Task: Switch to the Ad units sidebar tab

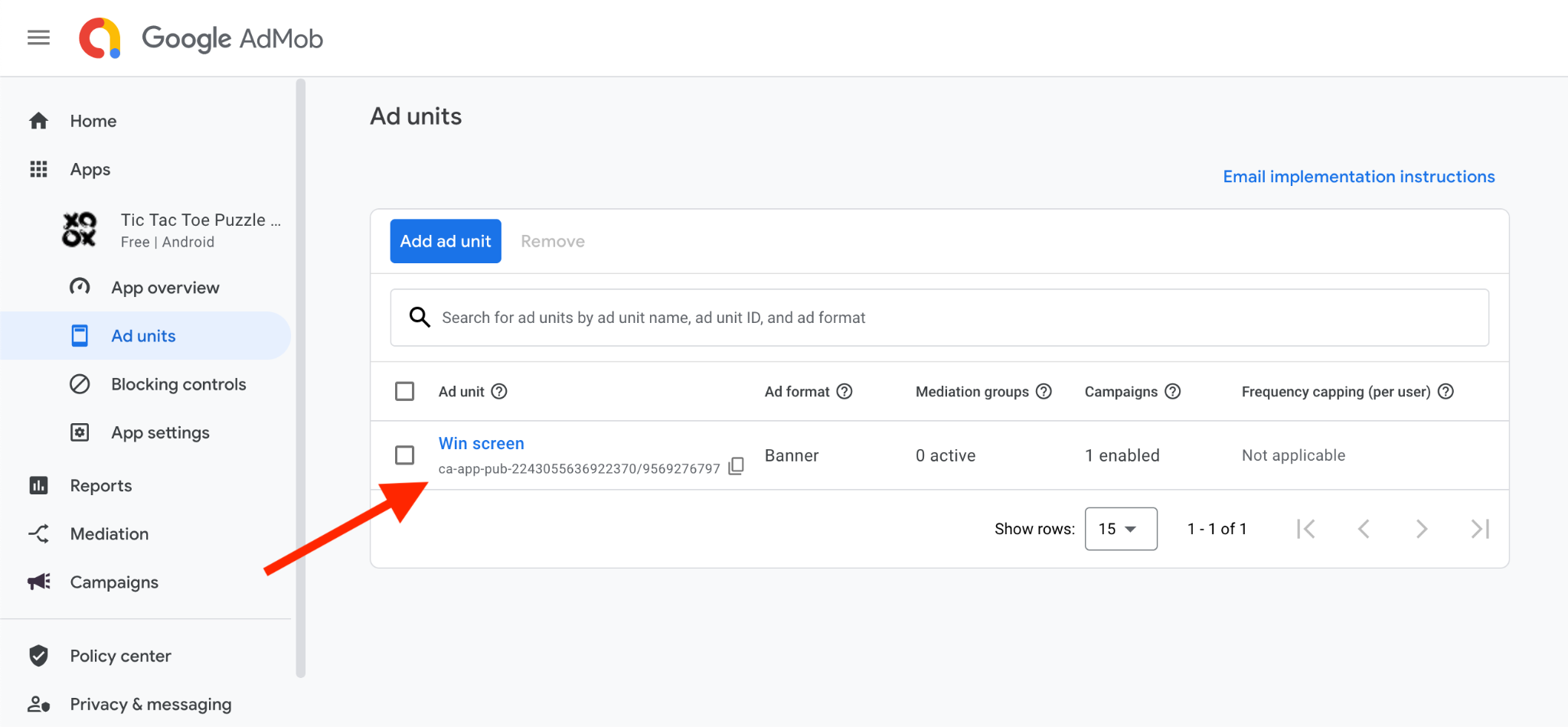Action: pyautogui.click(x=142, y=335)
